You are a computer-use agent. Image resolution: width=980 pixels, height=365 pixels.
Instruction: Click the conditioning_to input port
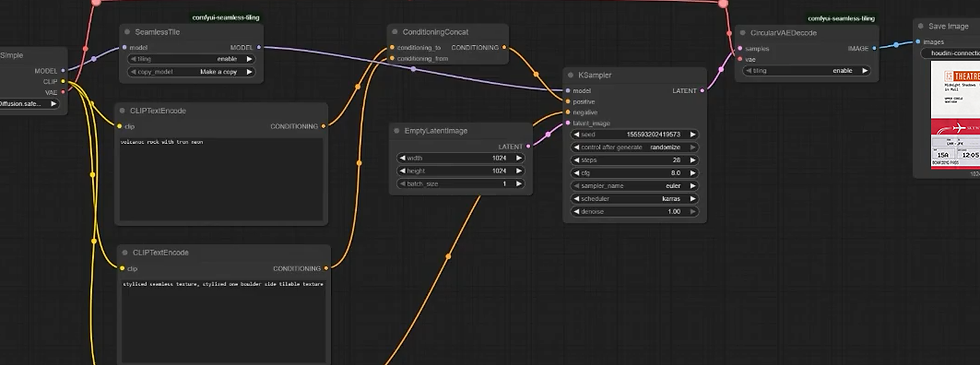click(x=392, y=48)
